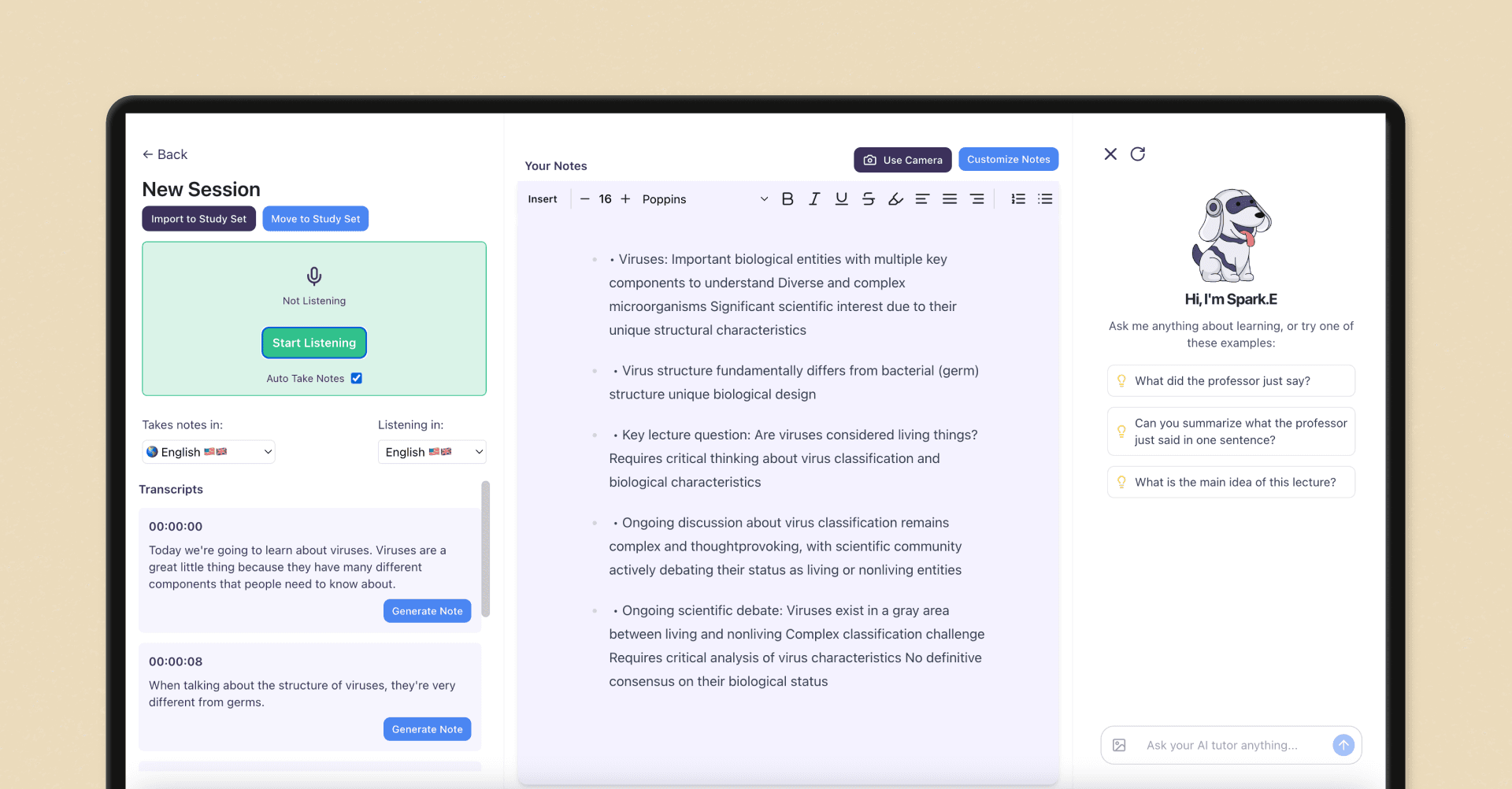1512x789 pixels.
Task: Click Generate Note for the 00:00:00 transcript
Action: pyautogui.click(x=427, y=610)
